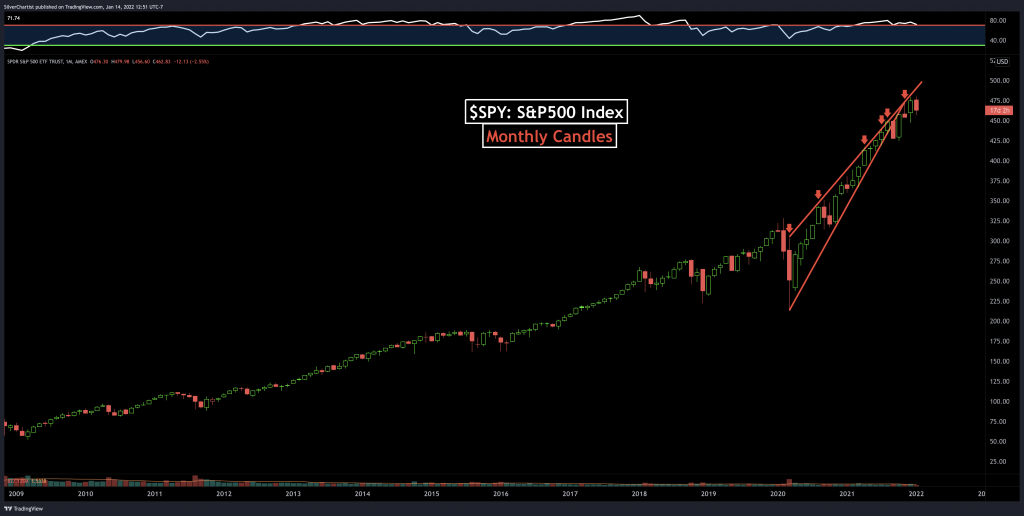Click the 2018 label on time axis
This screenshot has width=1024, height=516.
pyautogui.click(x=639, y=494)
